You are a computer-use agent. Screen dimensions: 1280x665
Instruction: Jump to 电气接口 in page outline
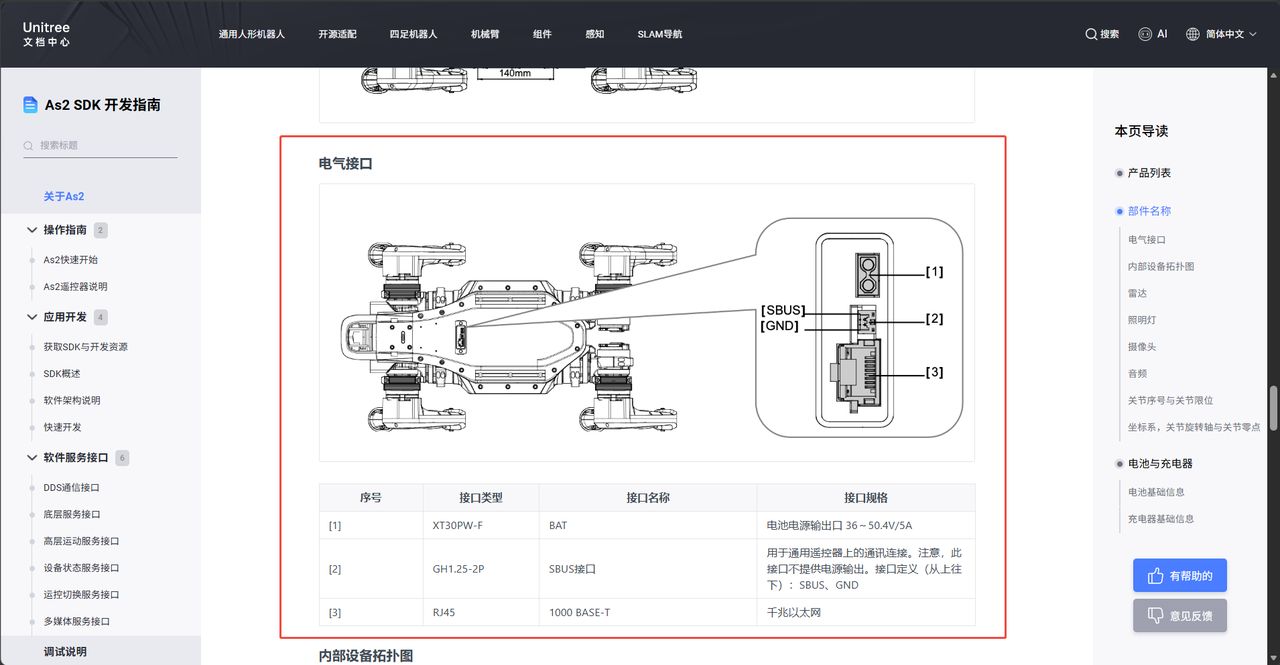(x=1147, y=240)
